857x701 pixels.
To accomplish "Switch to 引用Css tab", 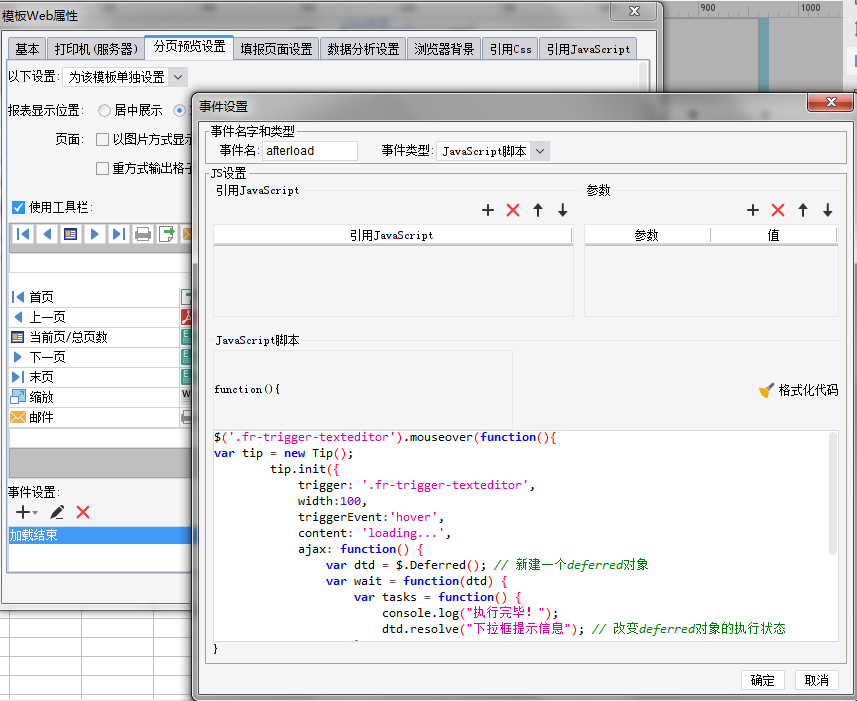I will [510, 49].
